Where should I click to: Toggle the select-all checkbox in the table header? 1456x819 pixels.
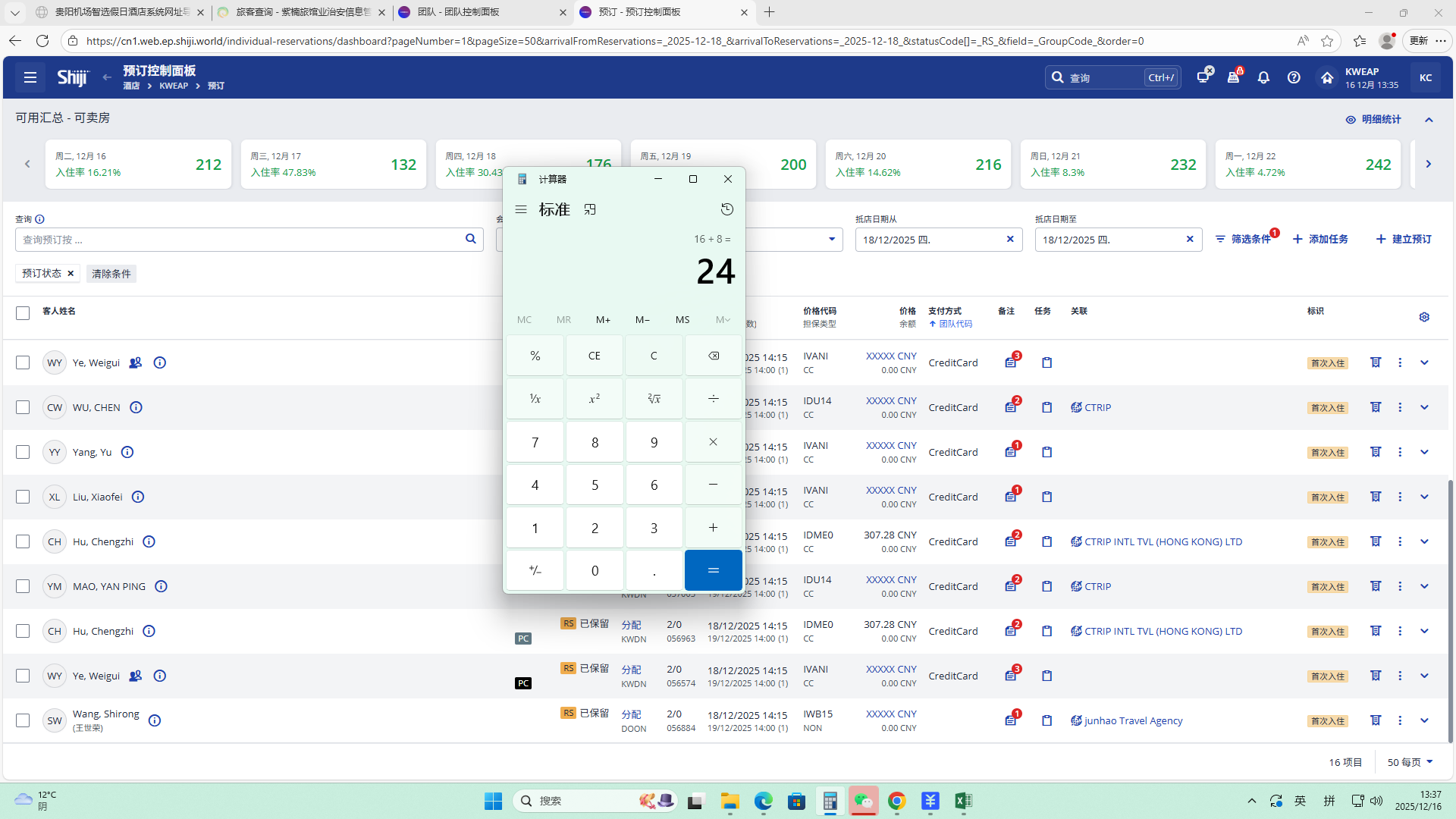coord(23,313)
